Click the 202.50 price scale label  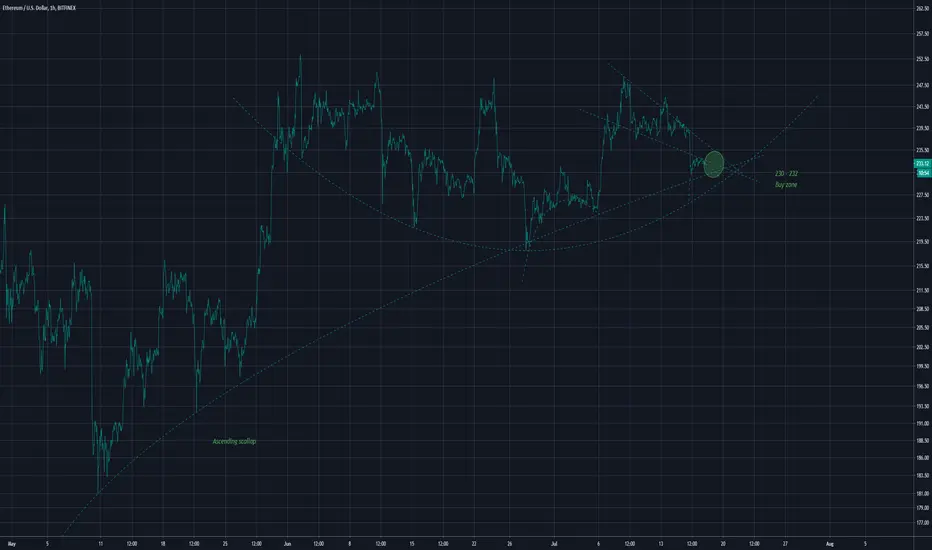pyautogui.click(x=922, y=347)
